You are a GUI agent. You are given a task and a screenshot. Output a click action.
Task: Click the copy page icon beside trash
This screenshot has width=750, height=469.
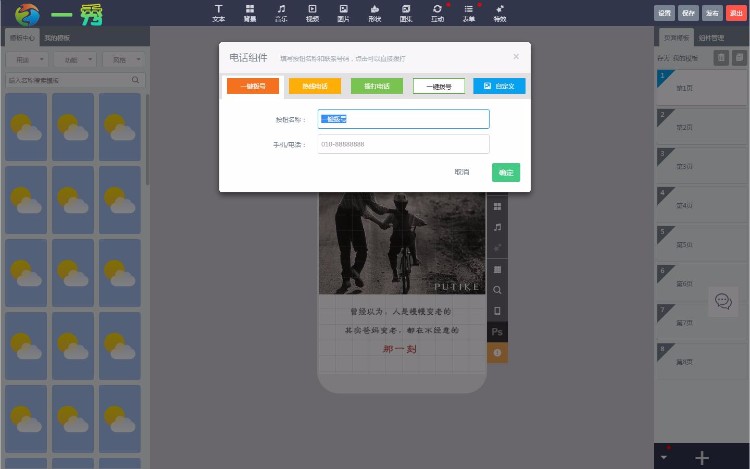[x=739, y=58]
